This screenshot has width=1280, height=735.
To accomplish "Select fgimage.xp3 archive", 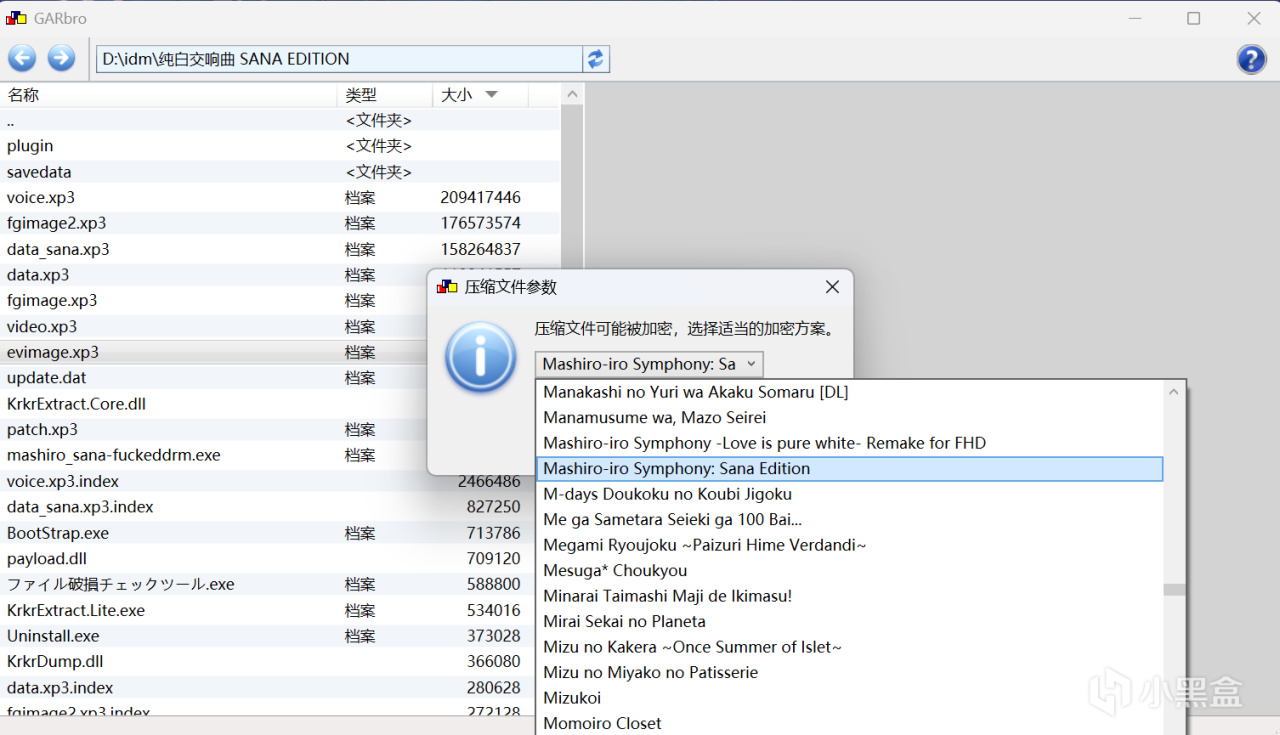I will [x=213, y=300].
